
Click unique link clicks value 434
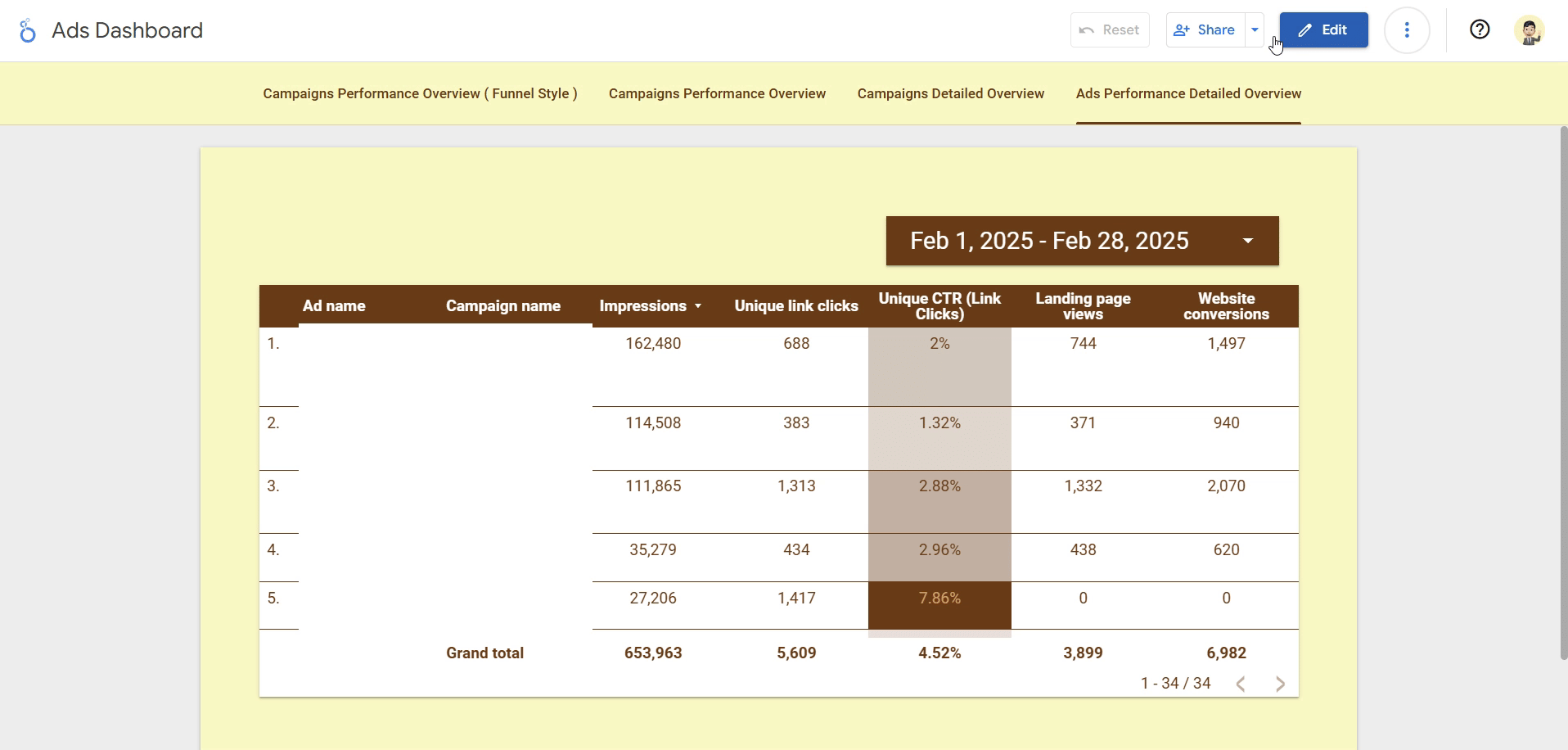[796, 550]
